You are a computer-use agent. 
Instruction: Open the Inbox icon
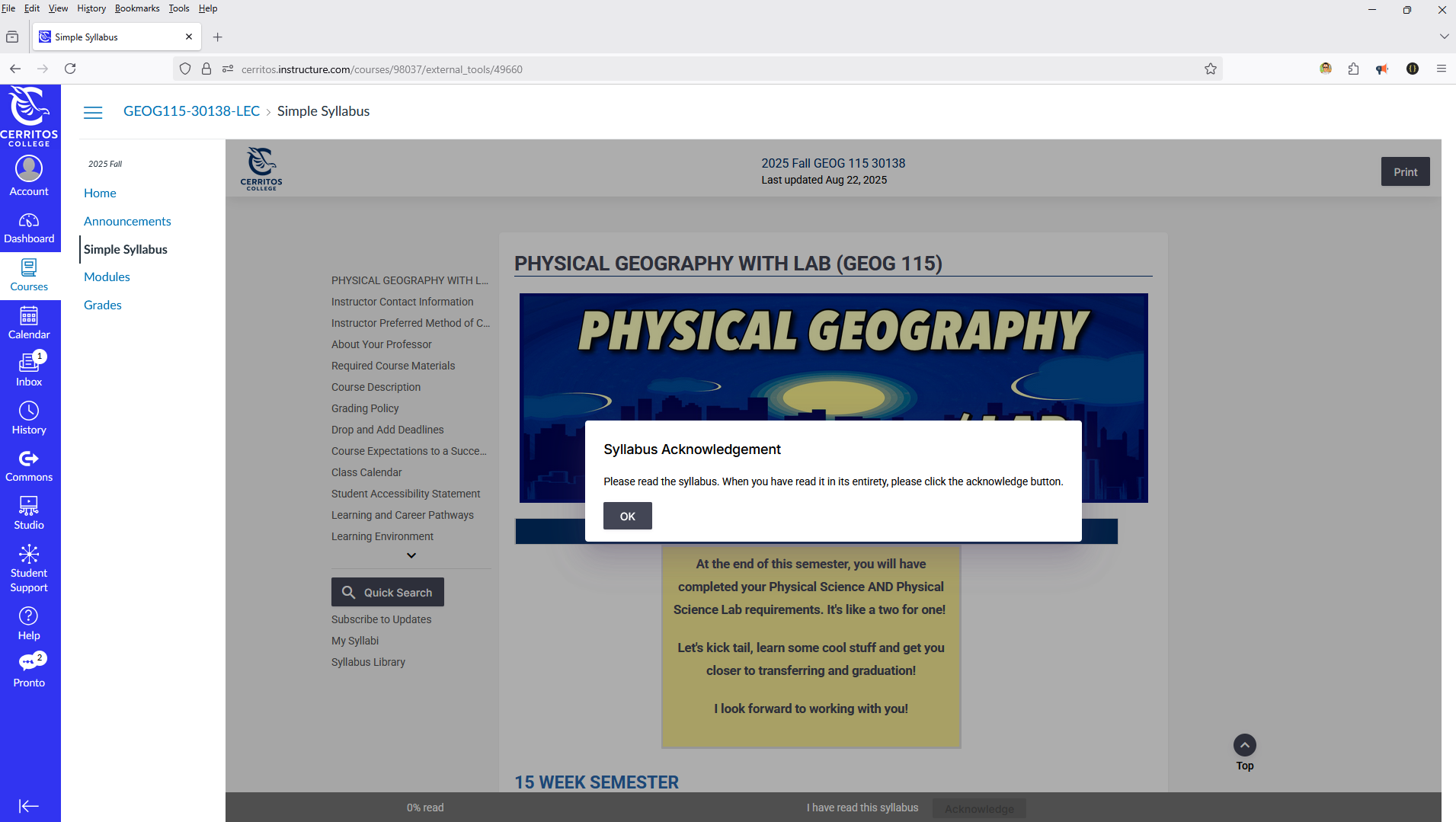29,371
